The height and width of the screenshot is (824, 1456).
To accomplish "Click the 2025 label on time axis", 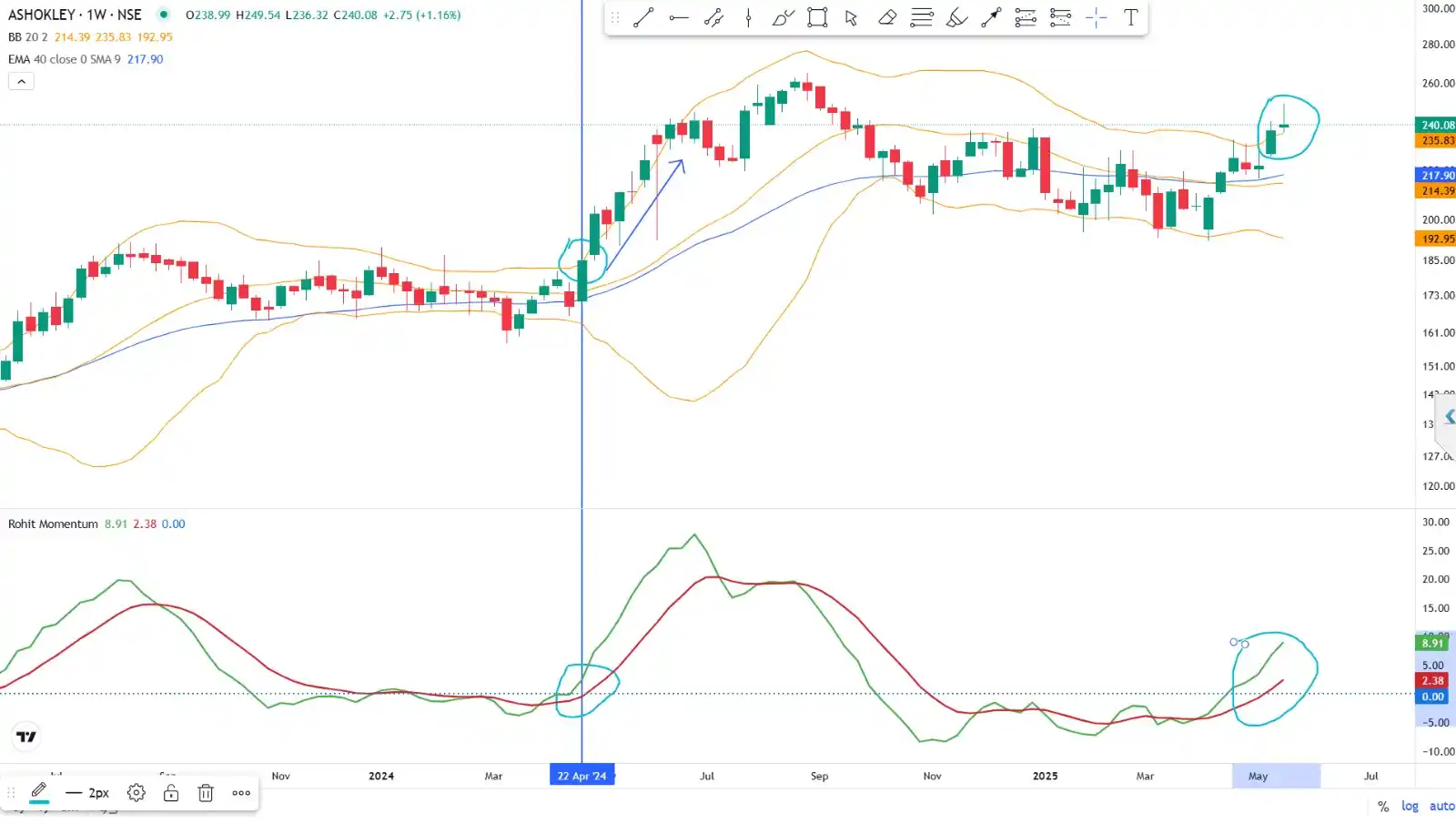I will tap(1046, 776).
